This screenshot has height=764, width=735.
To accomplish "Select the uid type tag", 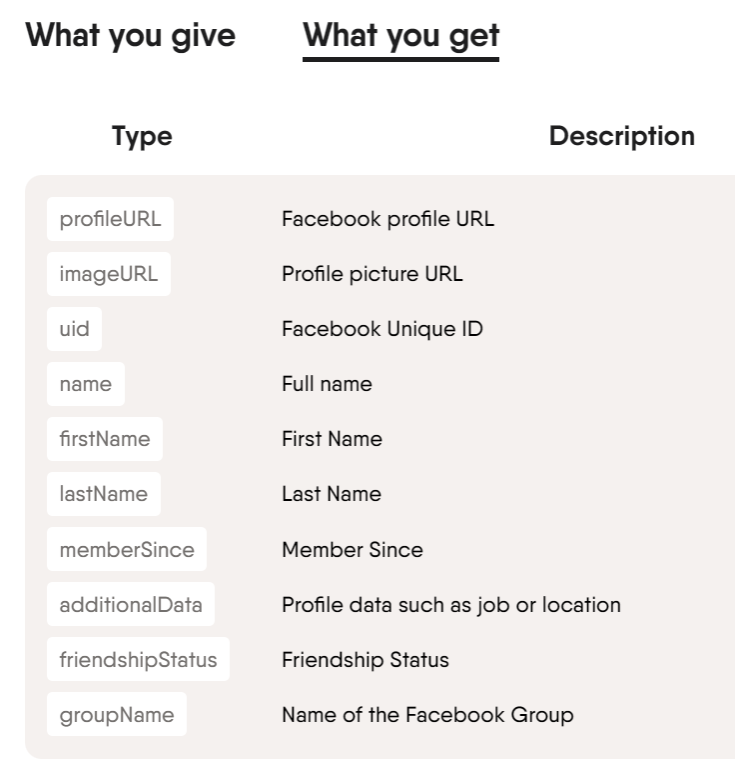I will [x=75, y=329].
